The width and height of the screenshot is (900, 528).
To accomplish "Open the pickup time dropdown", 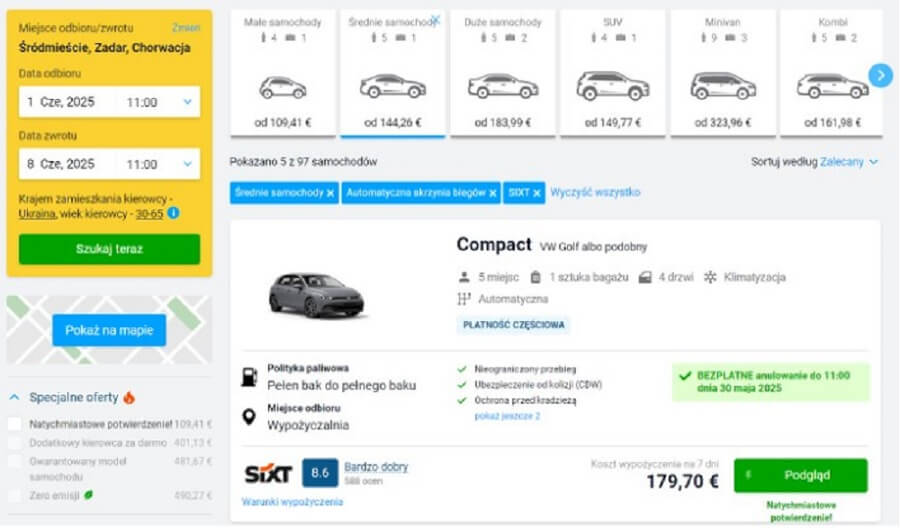I will tap(187, 102).
